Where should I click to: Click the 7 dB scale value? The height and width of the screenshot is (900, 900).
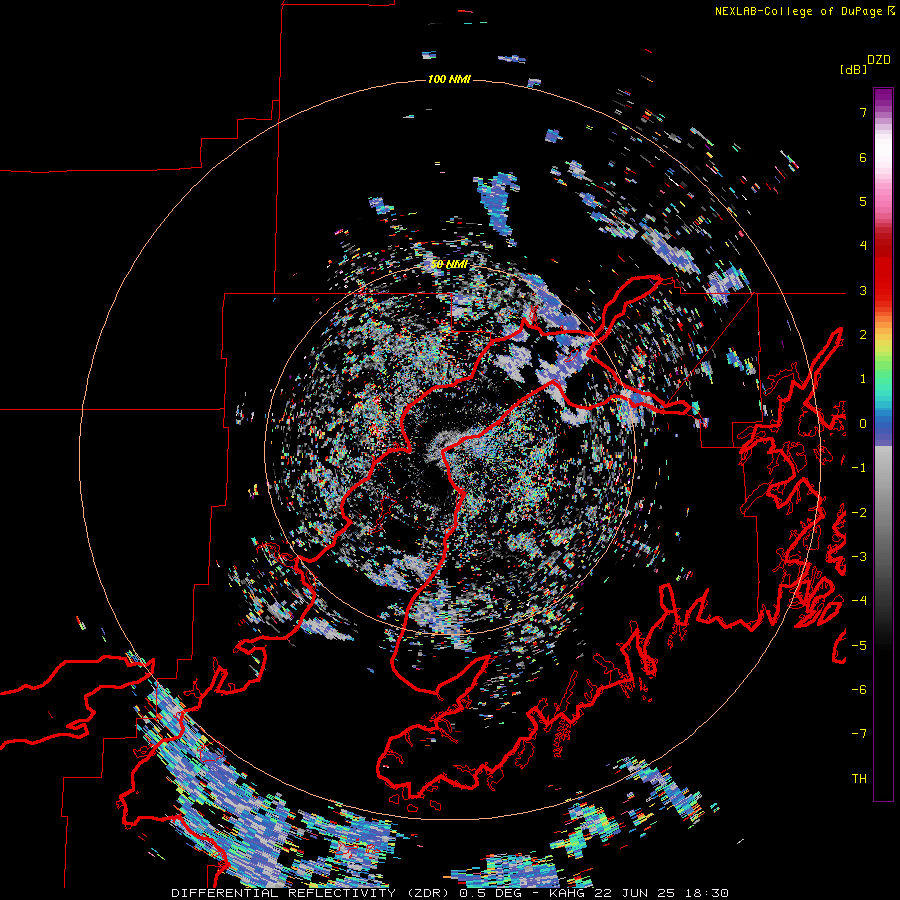(863, 112)
